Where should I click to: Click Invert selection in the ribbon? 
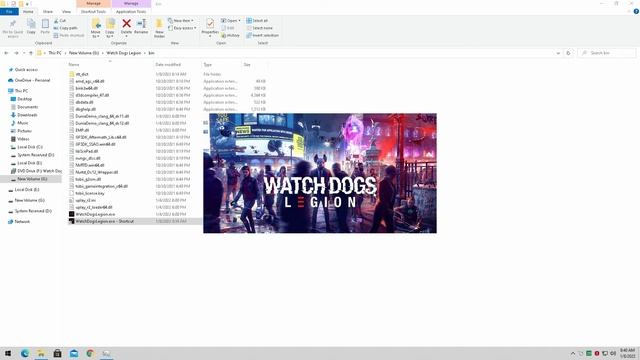(x=262, y=36)
